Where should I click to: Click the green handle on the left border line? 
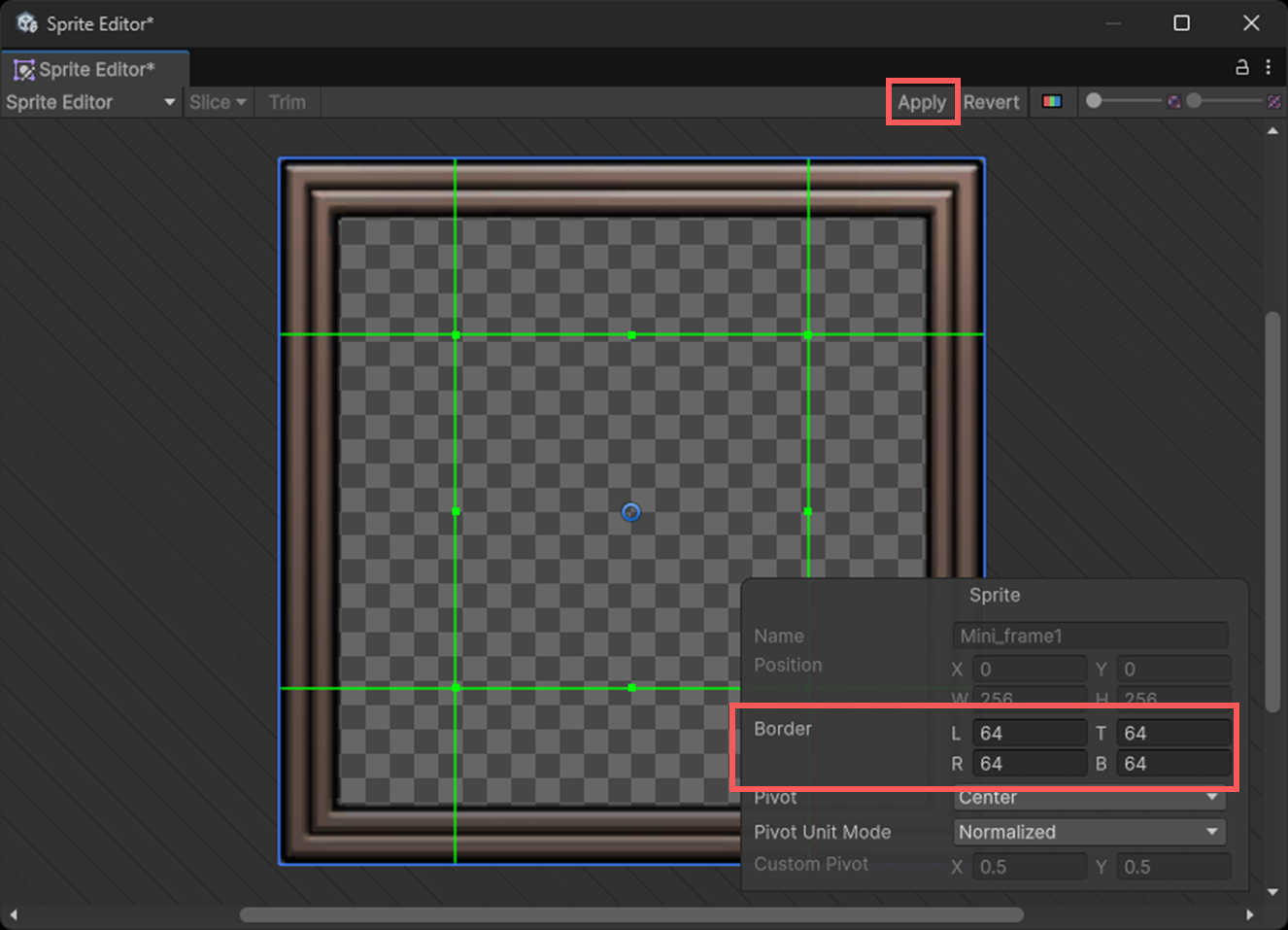(456, 511)
